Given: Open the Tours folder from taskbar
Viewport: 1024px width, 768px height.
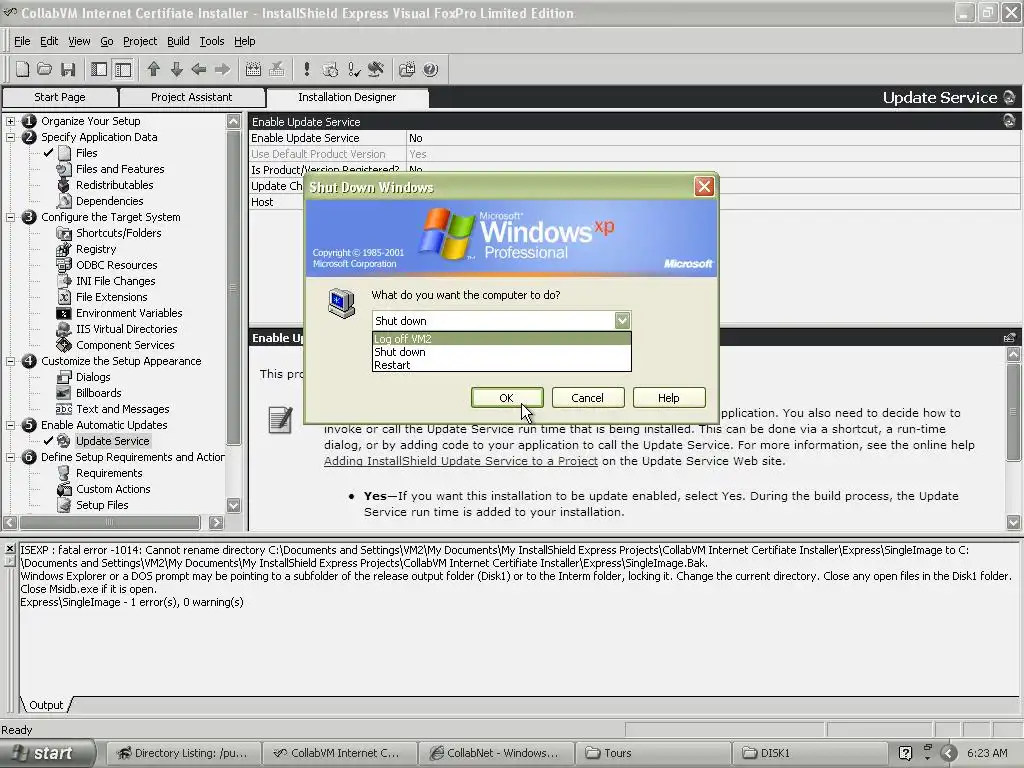Looking at the screenshot, I should pos(653,753).
